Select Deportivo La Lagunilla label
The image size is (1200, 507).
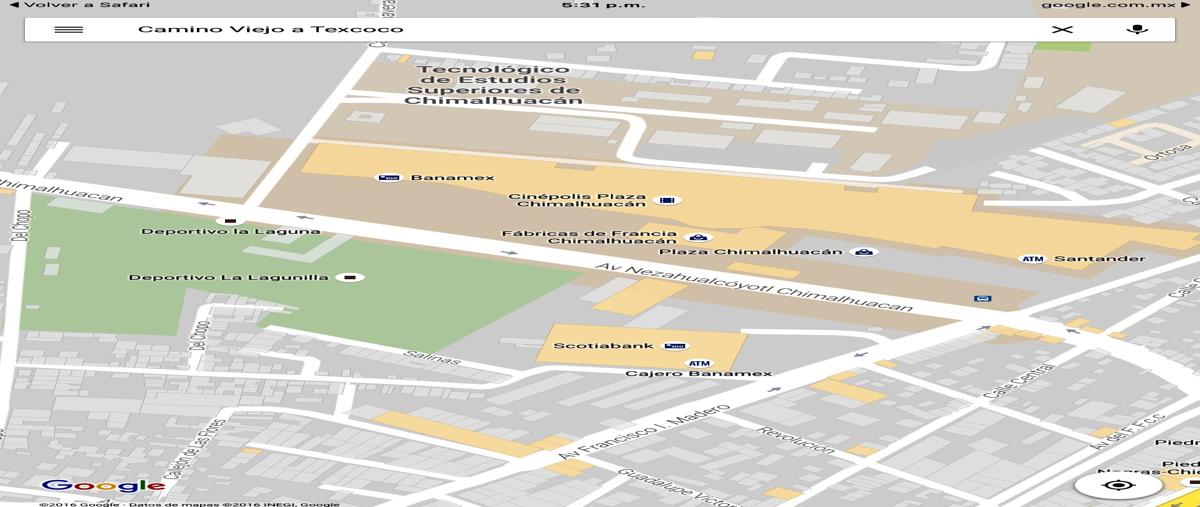point(229,277)
